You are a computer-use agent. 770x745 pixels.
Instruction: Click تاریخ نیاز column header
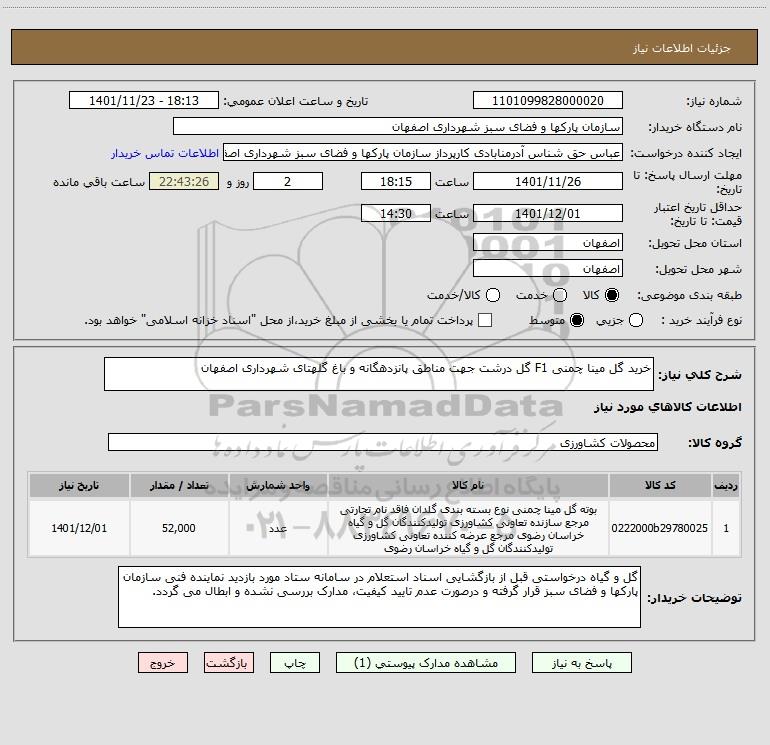[x=79, y=485]
